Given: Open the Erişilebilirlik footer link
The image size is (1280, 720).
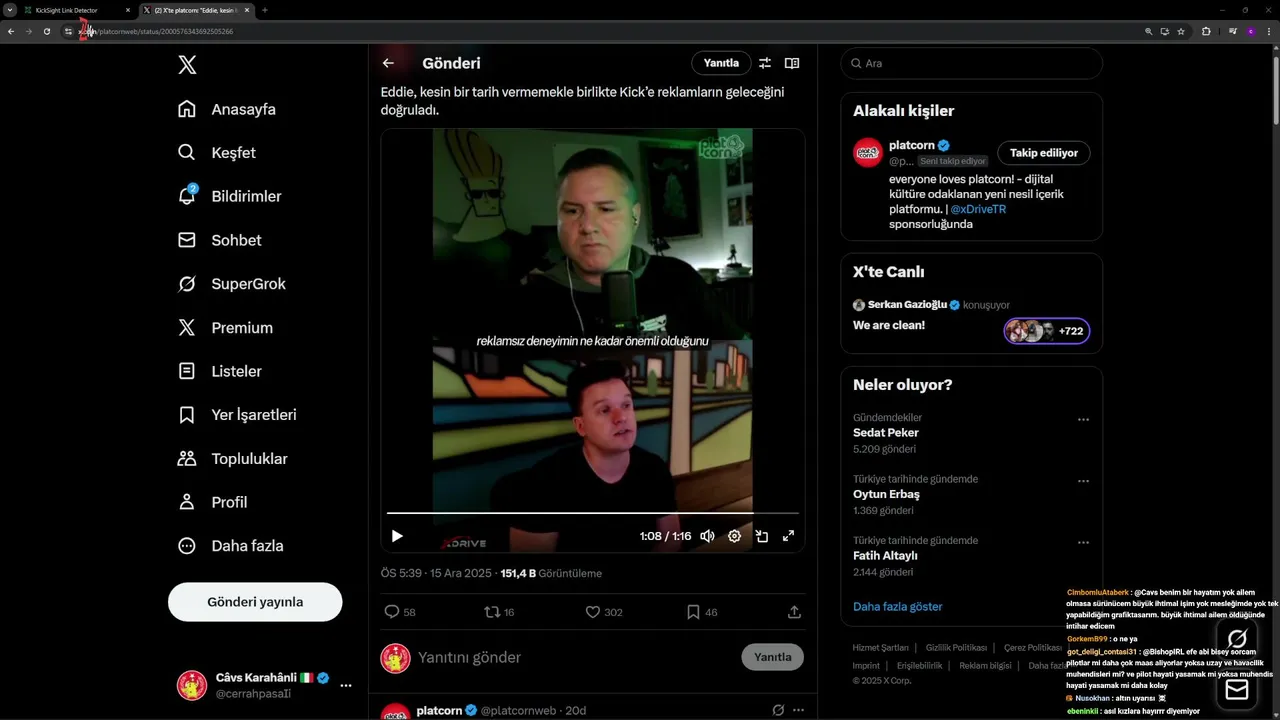Looking at the screenshot, I should click(x=920, y=666).
